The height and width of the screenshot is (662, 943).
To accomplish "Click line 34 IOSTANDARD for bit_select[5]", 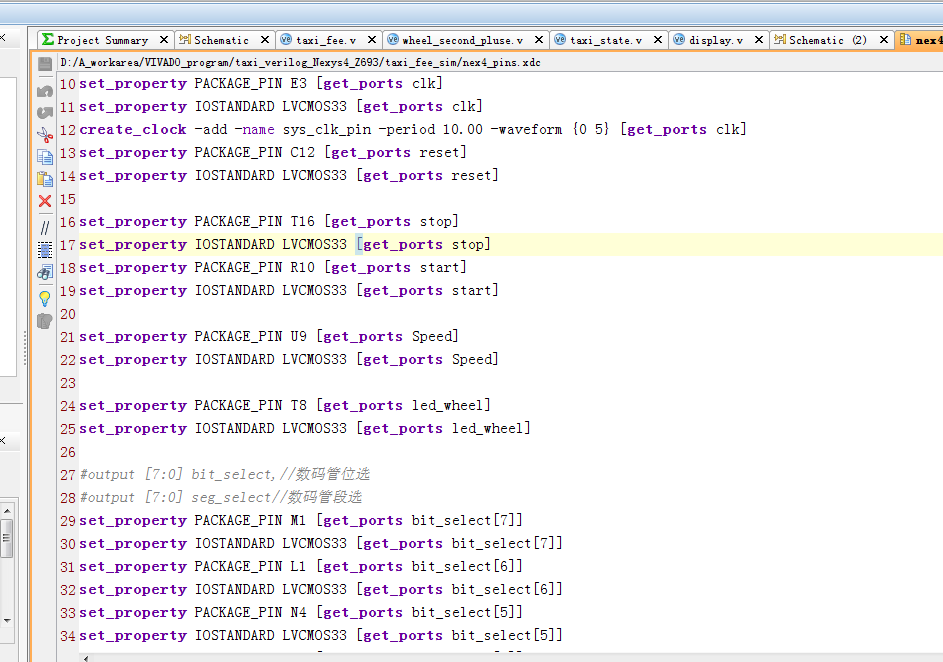I will point(321,636).
